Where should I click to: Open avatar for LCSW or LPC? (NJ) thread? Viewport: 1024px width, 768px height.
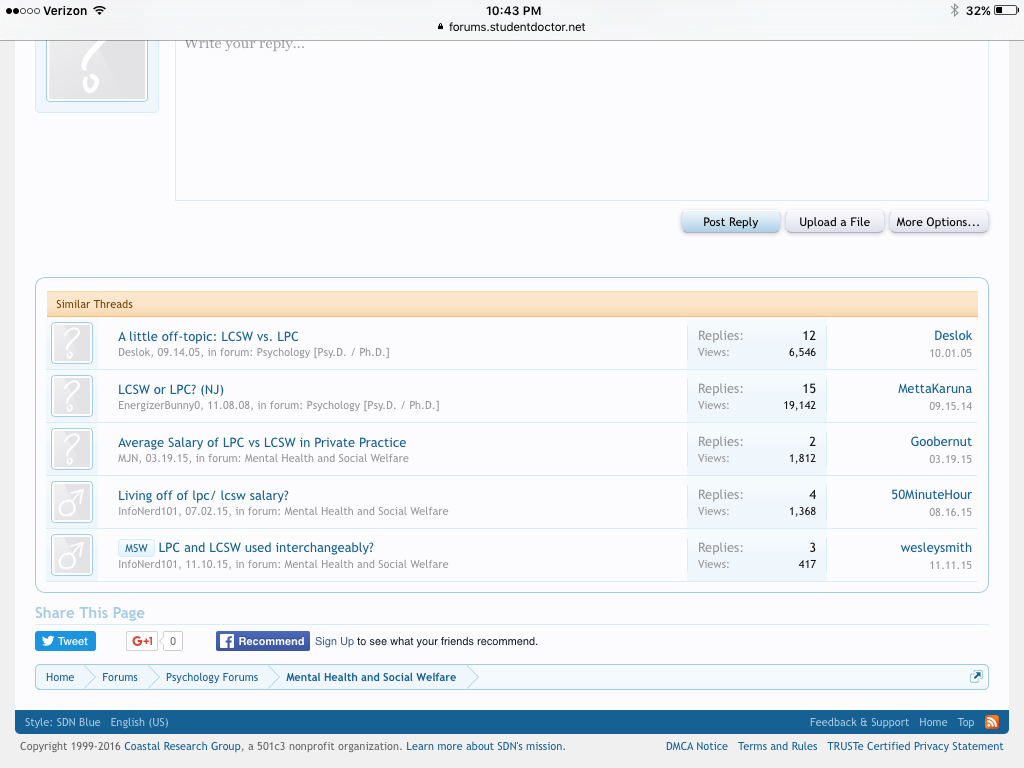pos(71,396)
